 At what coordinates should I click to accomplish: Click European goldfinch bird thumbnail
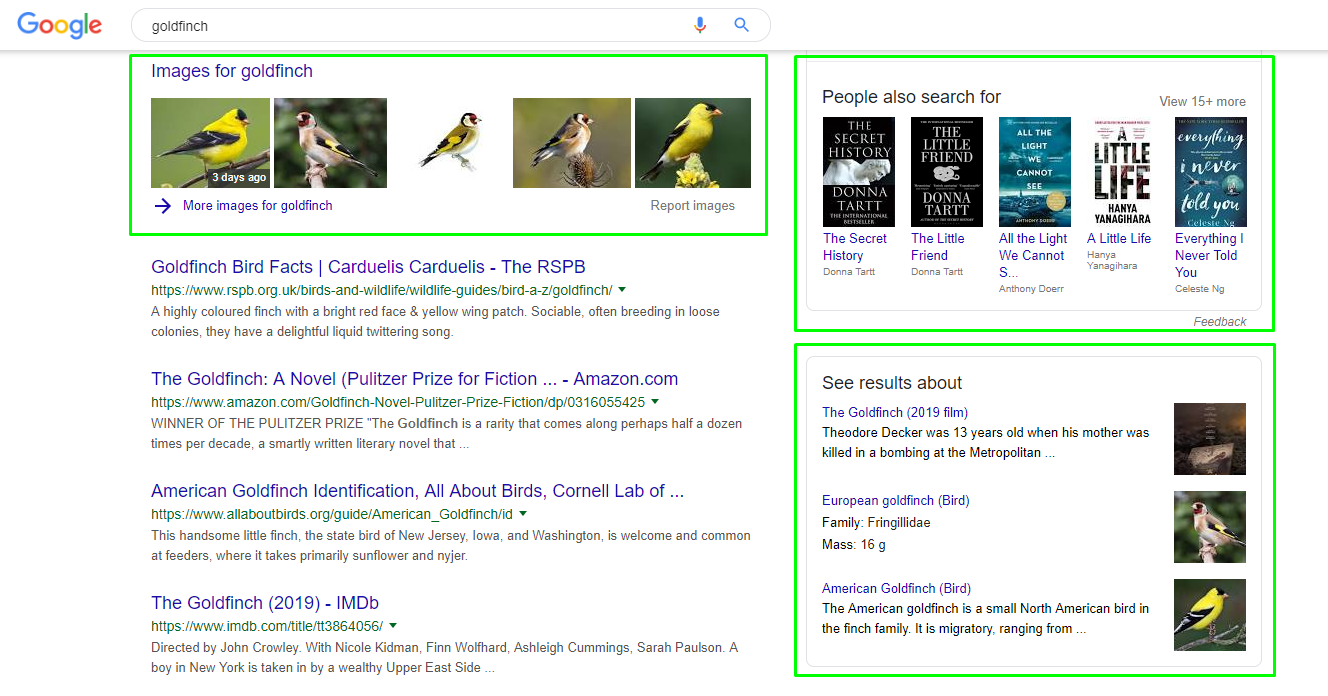tap(1210, 527)
